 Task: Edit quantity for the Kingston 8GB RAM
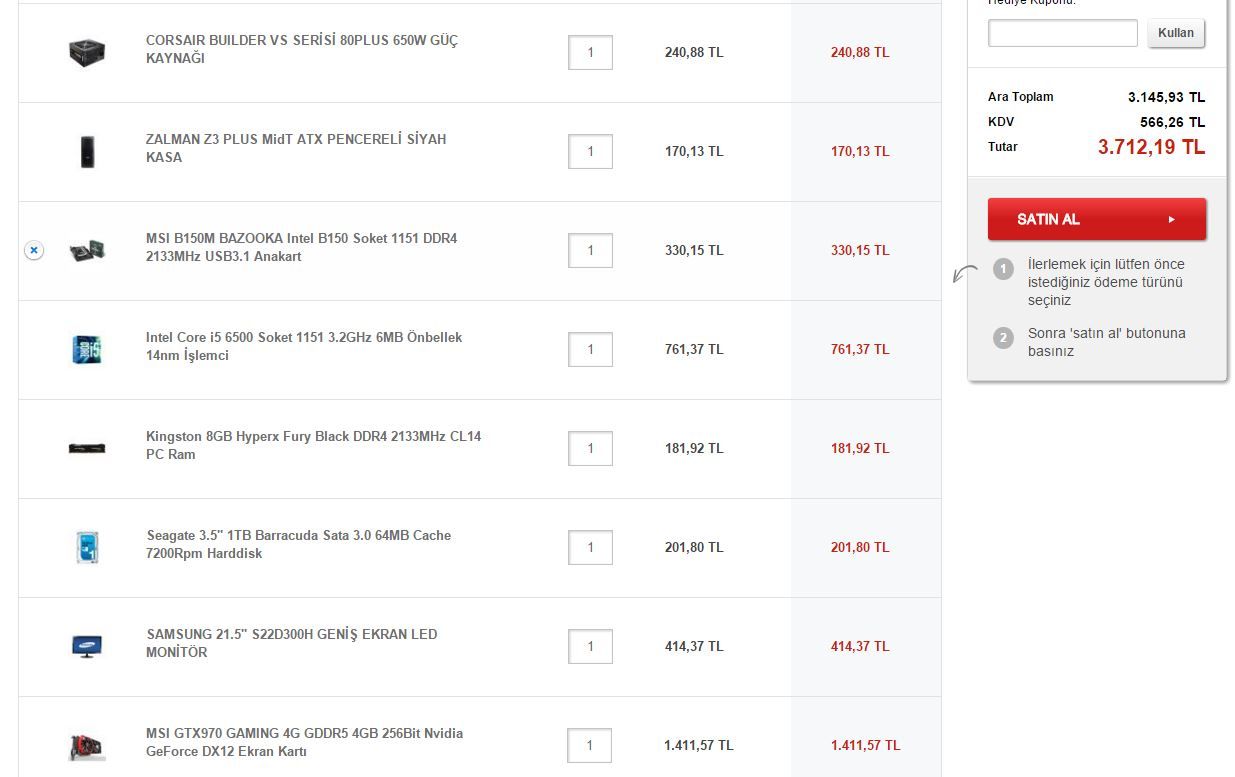pyautogui.click(x=590, y=448)
